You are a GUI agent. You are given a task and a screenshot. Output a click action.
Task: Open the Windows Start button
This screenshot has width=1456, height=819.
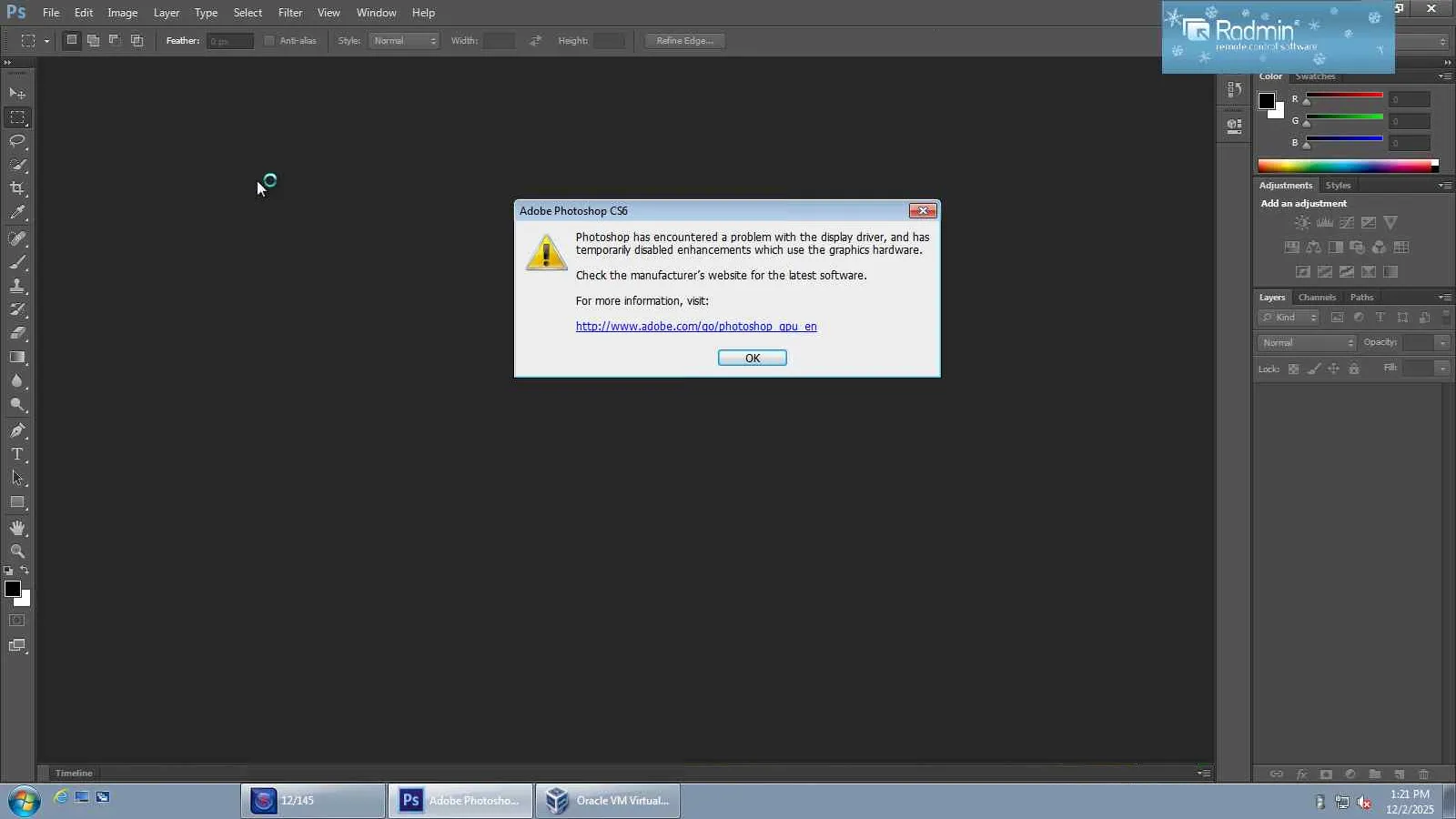[x=25, y=801]
